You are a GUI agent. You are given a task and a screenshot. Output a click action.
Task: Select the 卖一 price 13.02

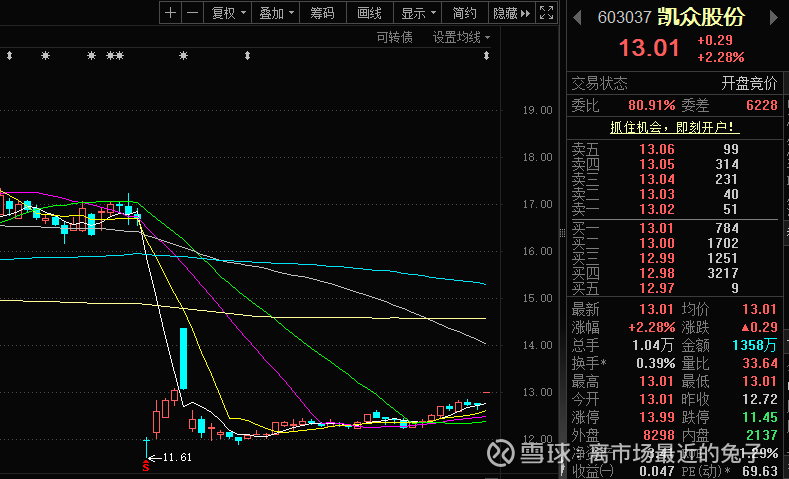click(657, 209)
